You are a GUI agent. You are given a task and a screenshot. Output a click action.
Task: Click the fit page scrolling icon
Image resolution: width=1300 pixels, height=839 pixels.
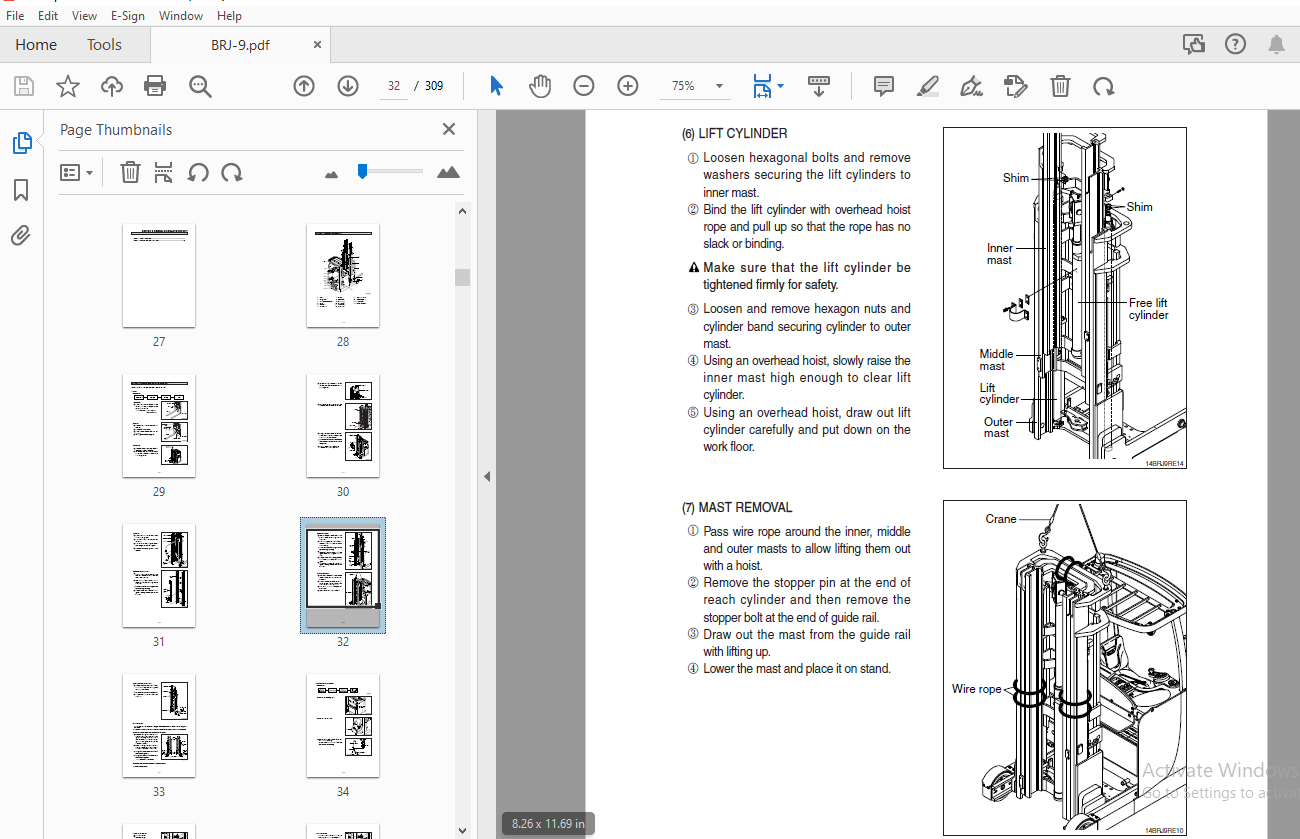[x=763, y=86]
